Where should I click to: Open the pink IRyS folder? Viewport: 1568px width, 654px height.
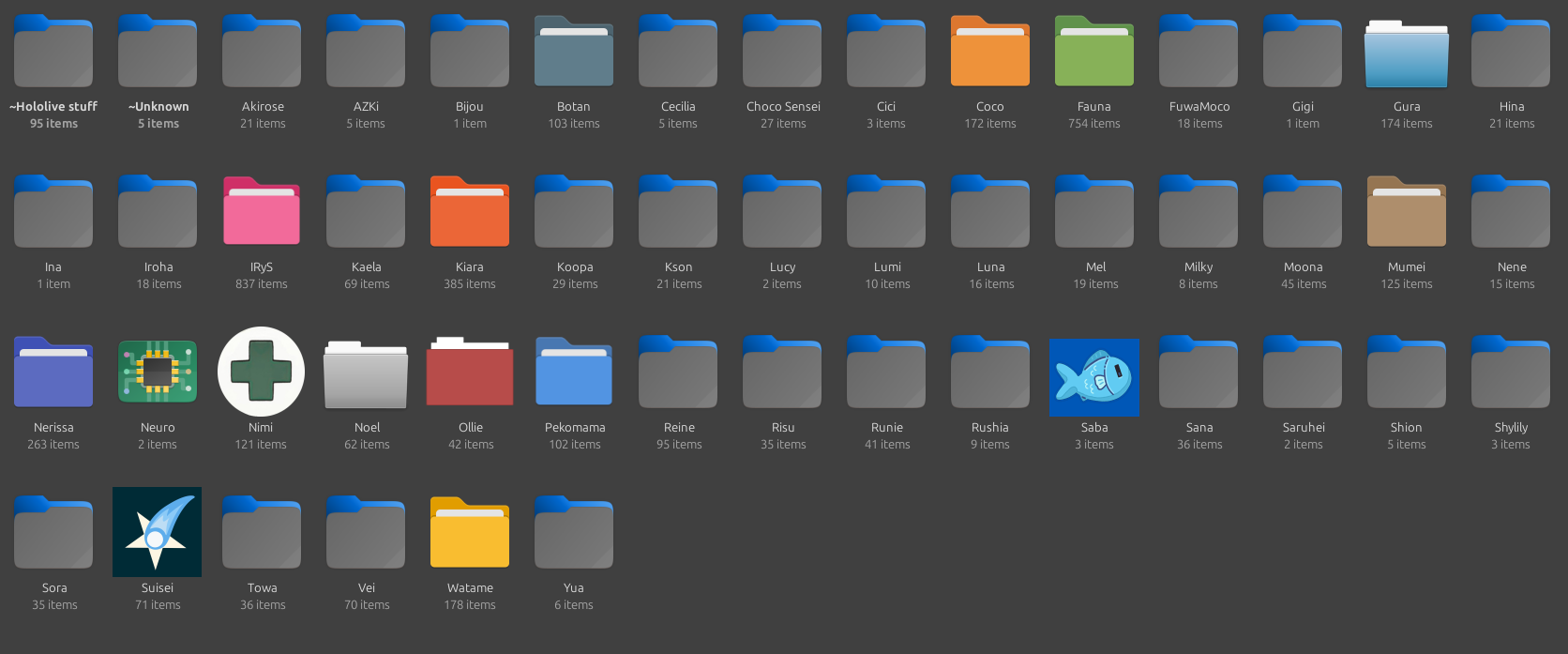[262, 211]
